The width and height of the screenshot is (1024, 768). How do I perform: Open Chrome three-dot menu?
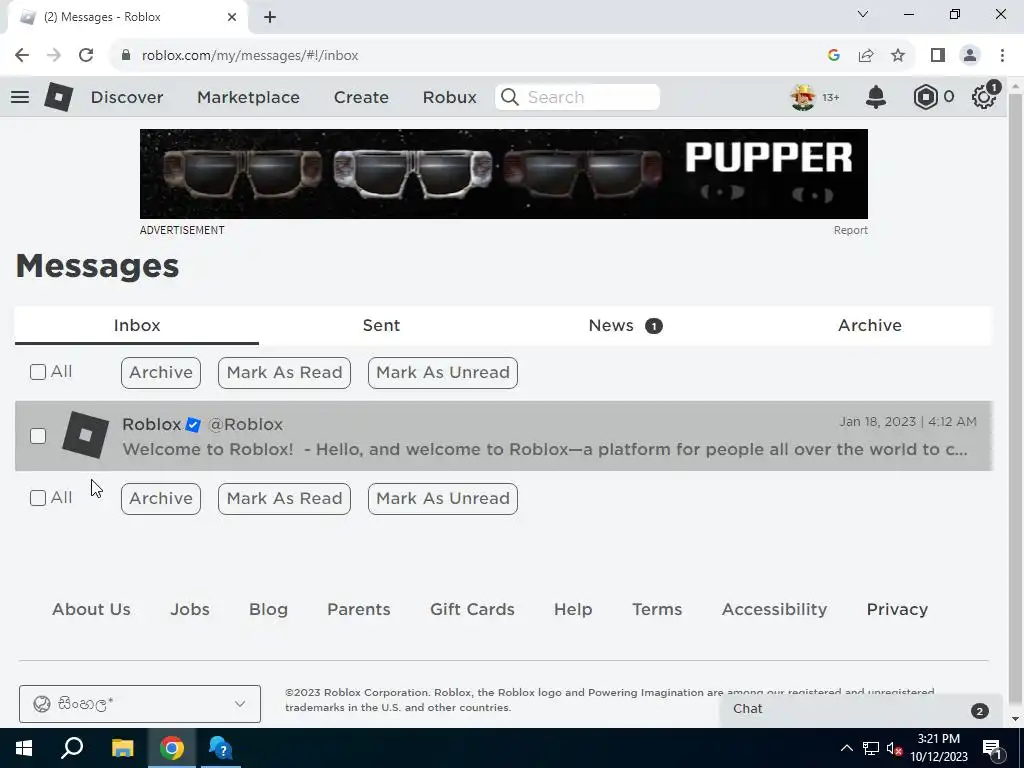tap(1002, 56)
